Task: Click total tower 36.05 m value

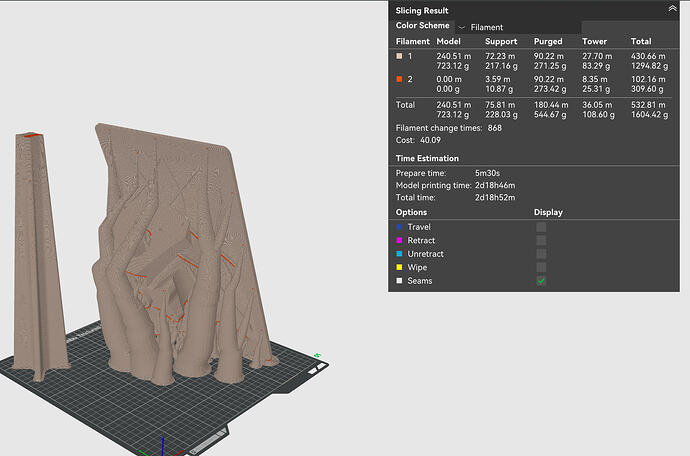Action: [x=597, y=105]
